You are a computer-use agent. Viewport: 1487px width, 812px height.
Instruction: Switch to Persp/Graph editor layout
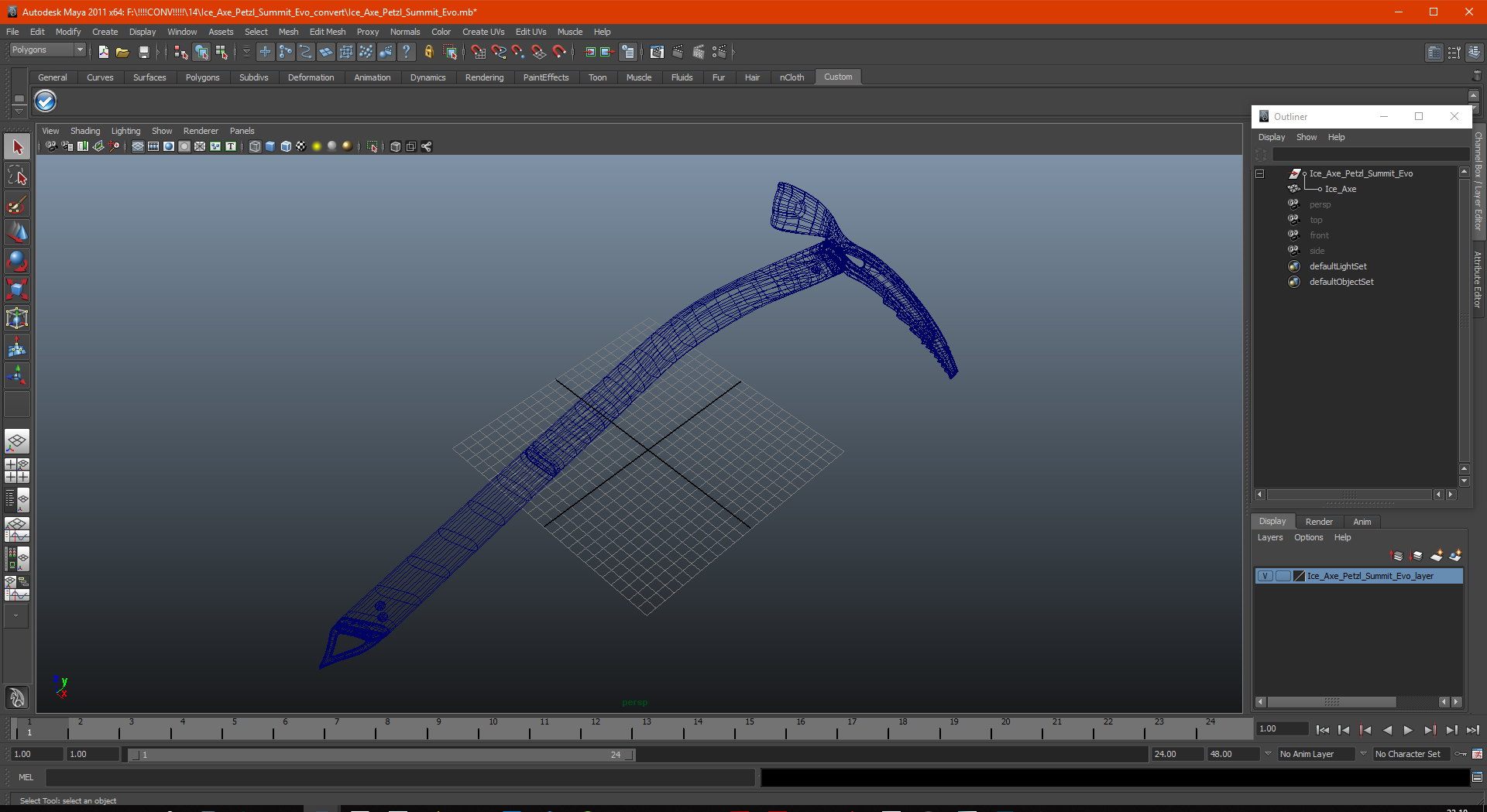tap(17, 529)
